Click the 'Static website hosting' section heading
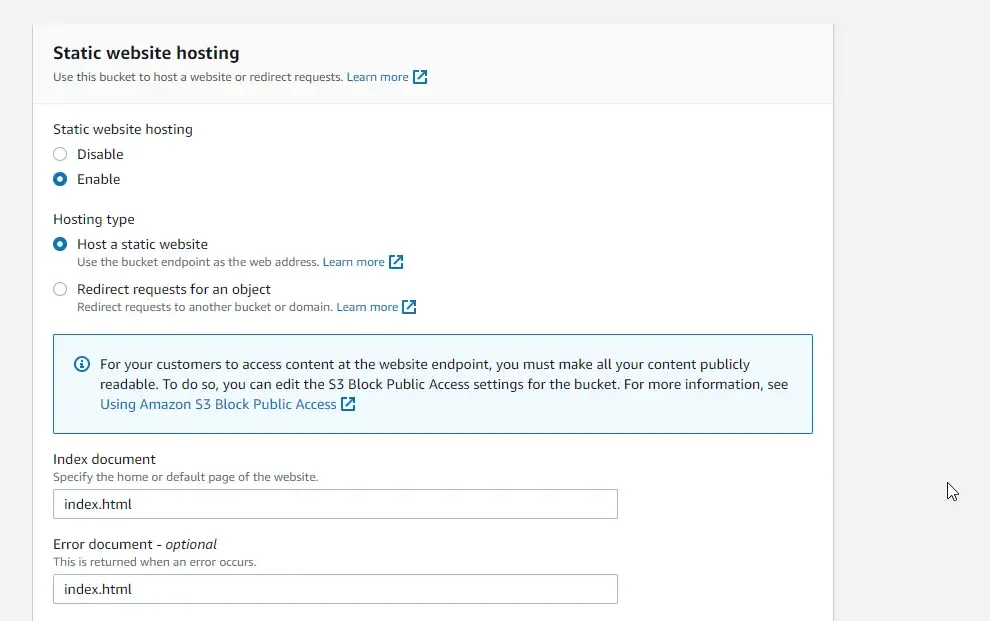990x621 pixels. tap(145, 52)
